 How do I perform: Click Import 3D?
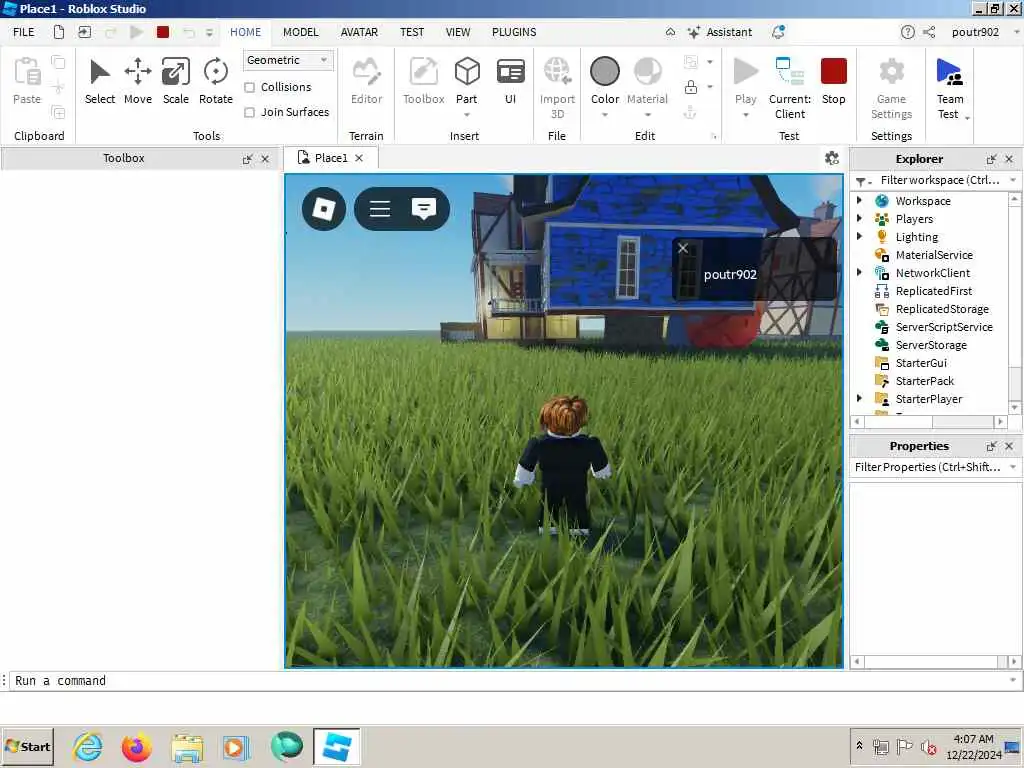click(557, 88)
